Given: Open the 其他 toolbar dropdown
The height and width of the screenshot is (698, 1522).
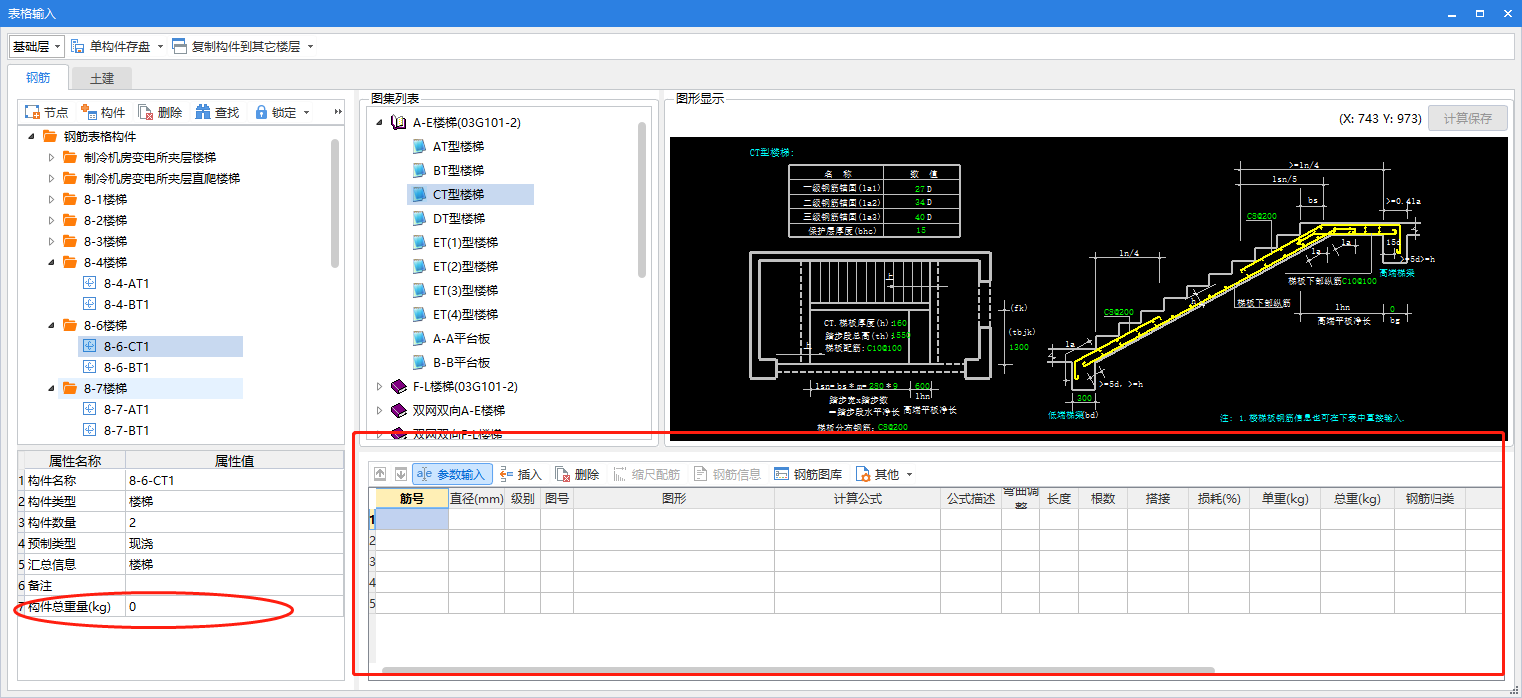Looking at the screenshot, I should click(884, 474).
